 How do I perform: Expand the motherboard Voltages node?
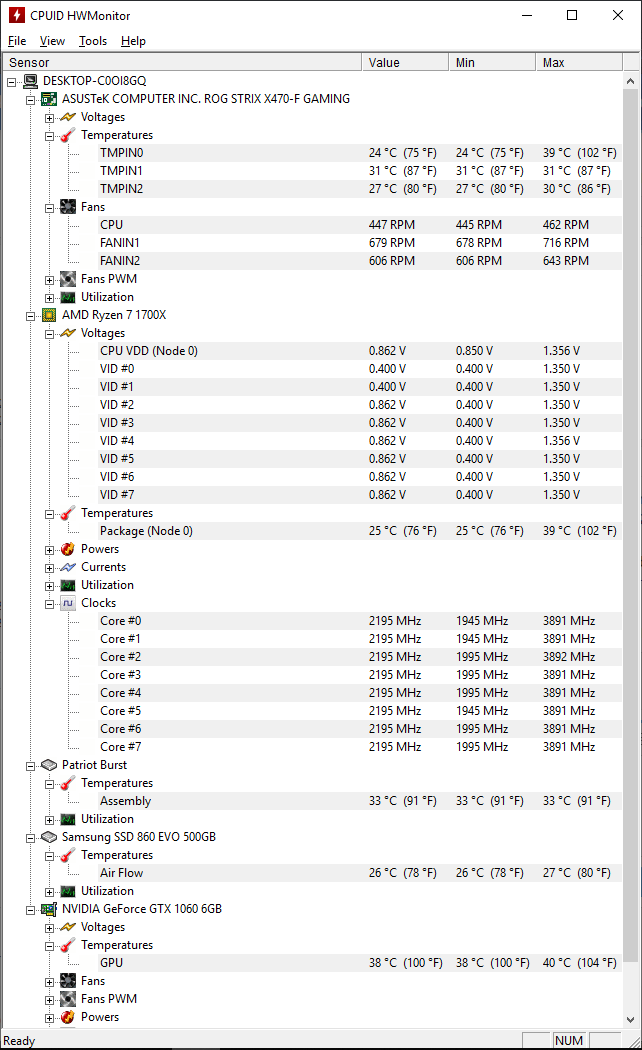tap(50, 118)
